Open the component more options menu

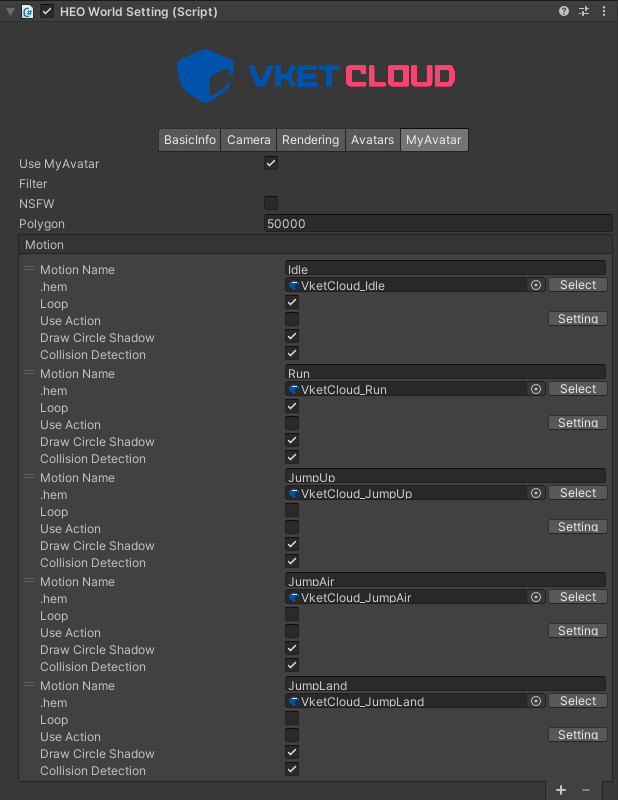602,11
